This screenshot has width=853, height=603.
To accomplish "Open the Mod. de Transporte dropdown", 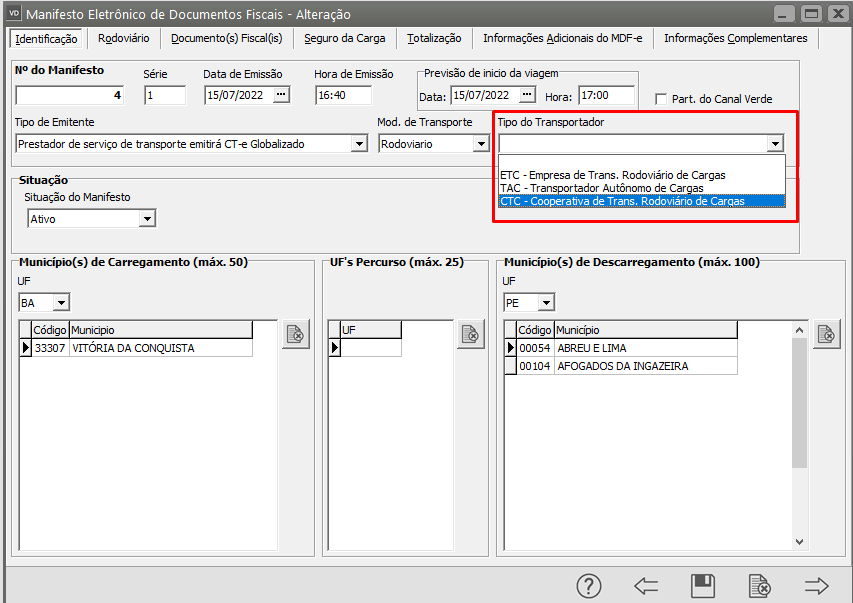I will tap(481, 144).
